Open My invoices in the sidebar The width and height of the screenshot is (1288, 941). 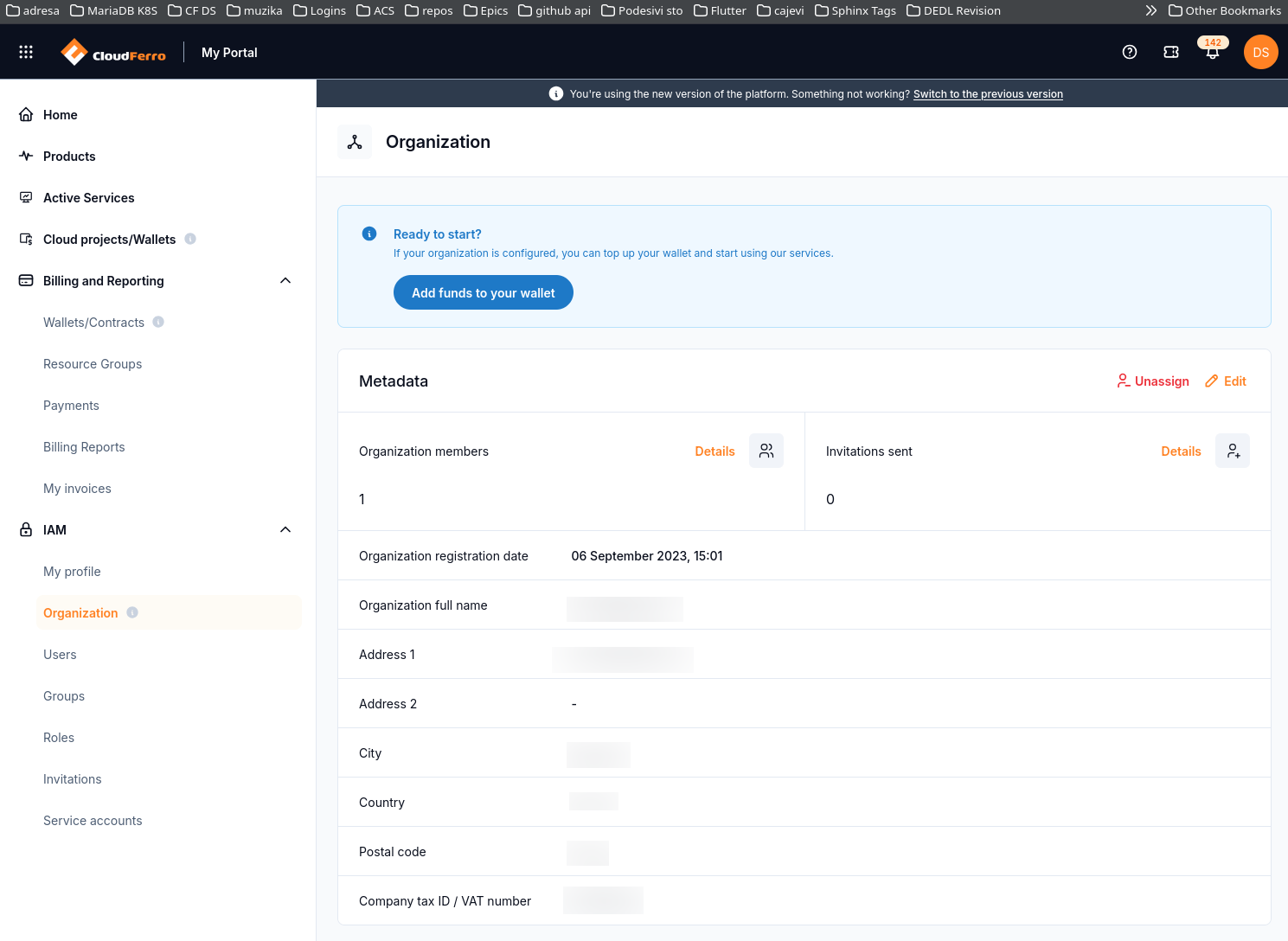77,488
